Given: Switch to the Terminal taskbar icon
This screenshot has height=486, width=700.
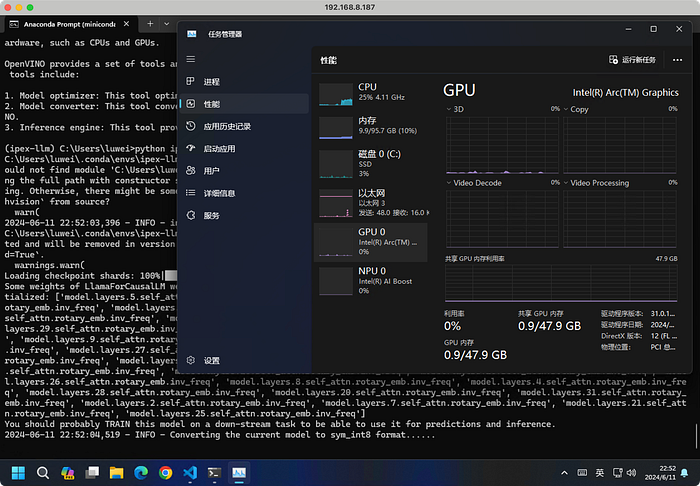Looking at the screenshot, I should (214, 473).
